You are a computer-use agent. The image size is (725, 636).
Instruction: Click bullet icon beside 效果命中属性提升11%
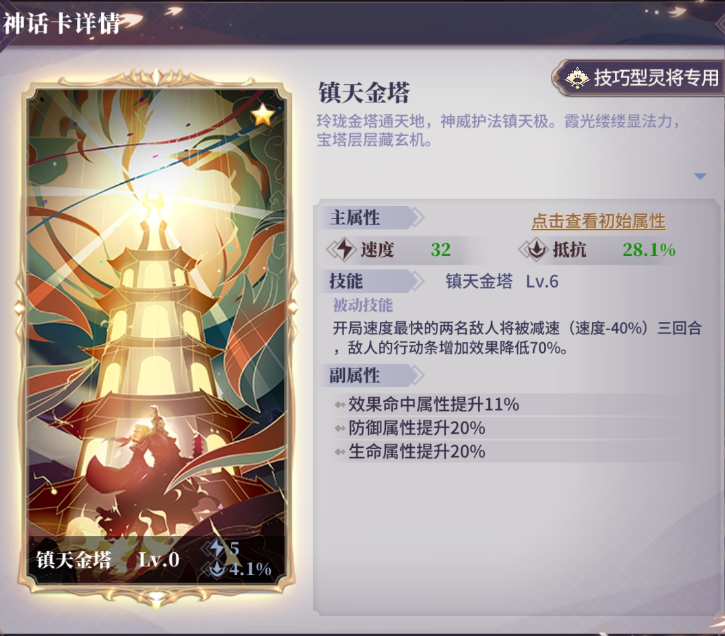pyautogui.click(x=340, y=405)
